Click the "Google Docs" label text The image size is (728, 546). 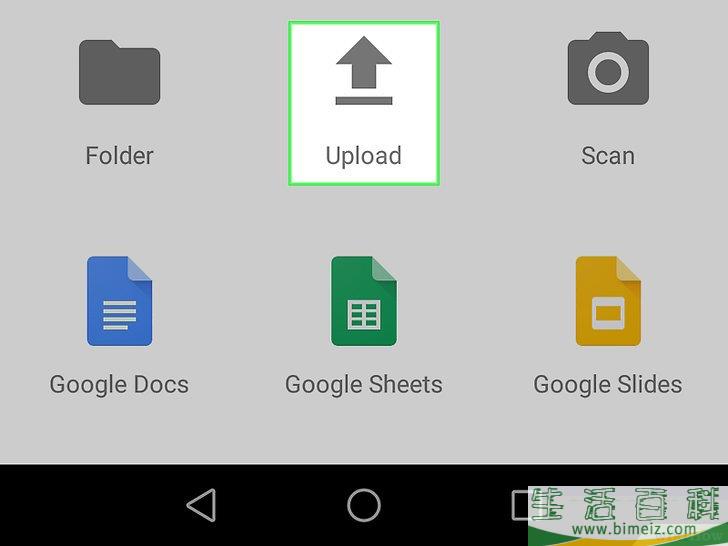click(119, 385)
